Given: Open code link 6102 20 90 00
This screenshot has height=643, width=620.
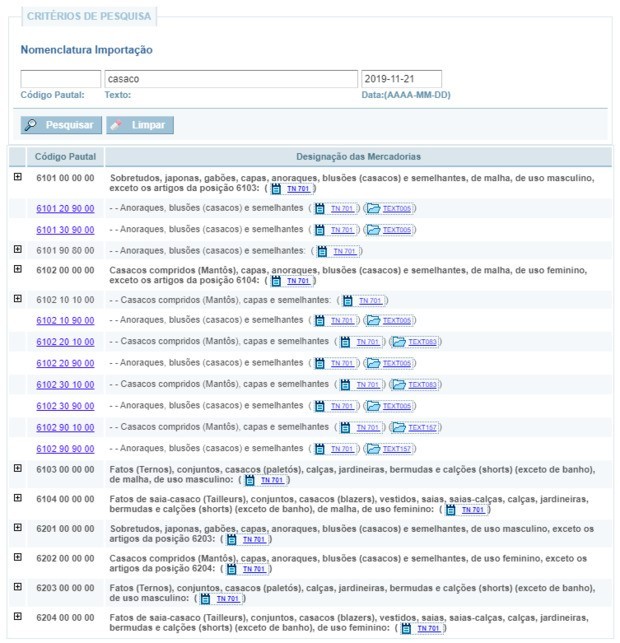Looking at the screenshot, I should coord(65,363).
